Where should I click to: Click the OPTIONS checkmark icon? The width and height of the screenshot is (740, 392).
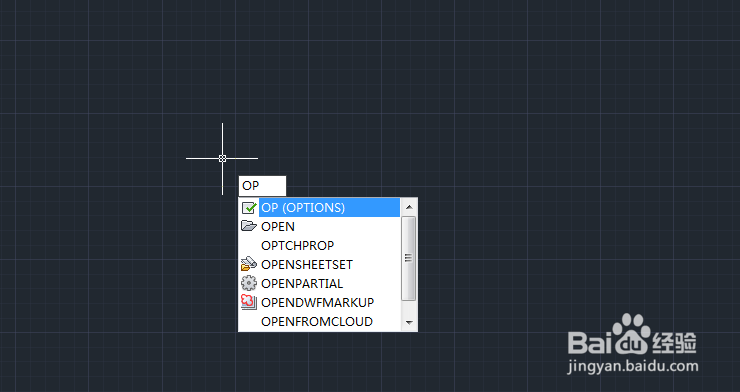(249, 208)
